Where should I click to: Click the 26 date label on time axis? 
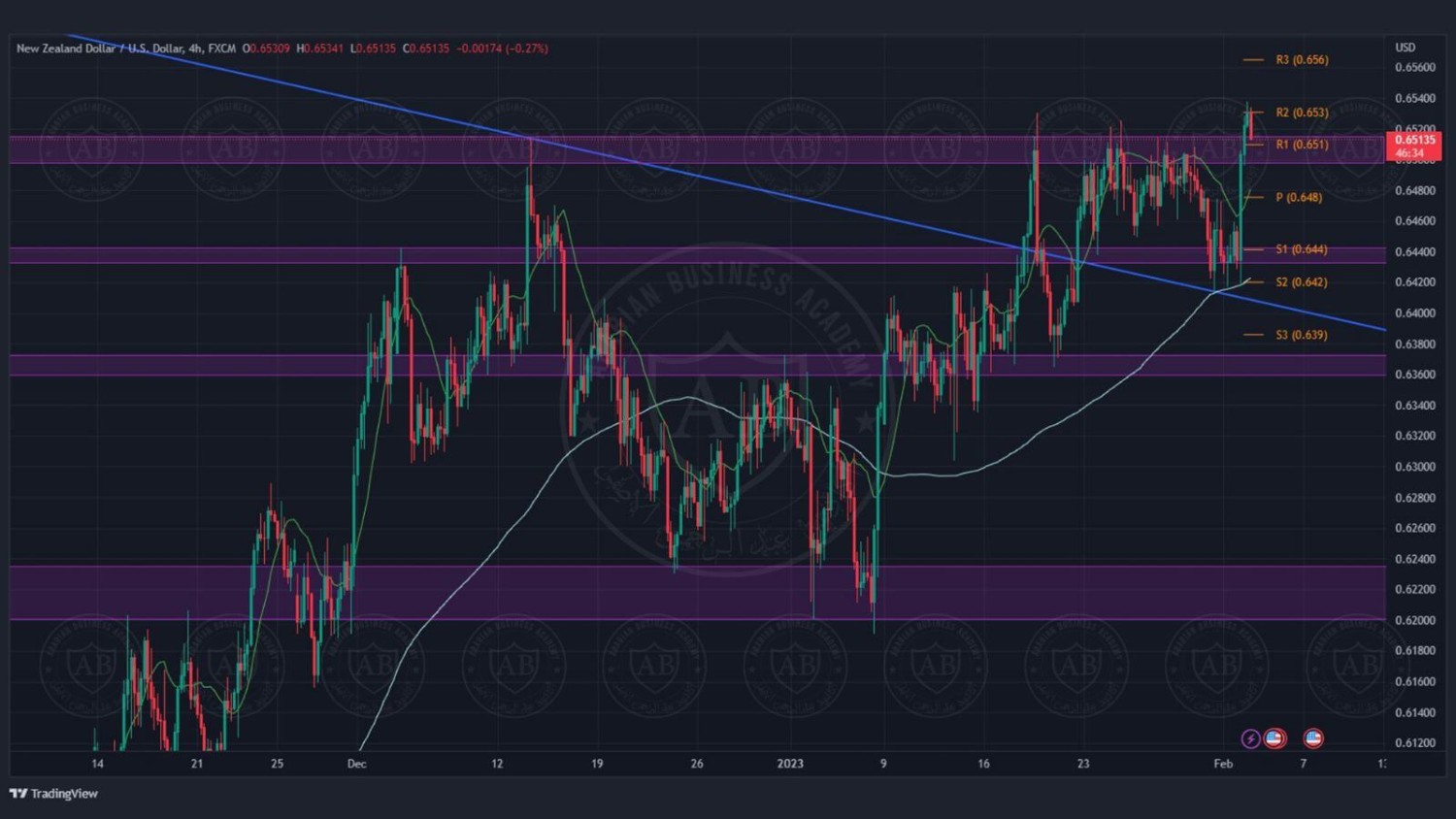pyautogui.click(x=697, y=764)
